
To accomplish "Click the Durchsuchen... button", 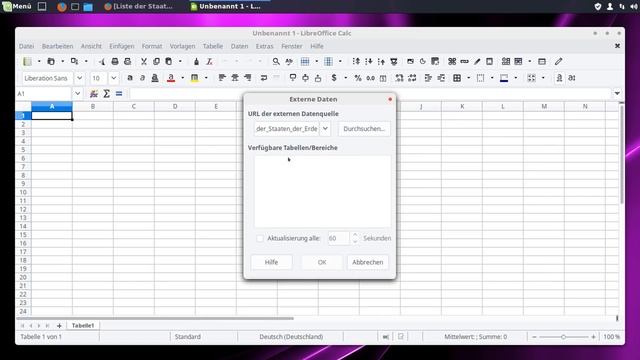I will (364, 129).
